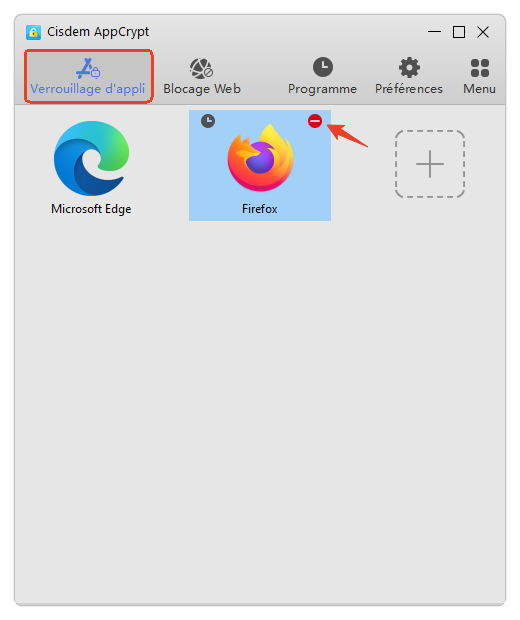Select the Microsoft Edge app icon
Image resolution: width=520 pixels, height=620 pixels.
pos(91,158)
